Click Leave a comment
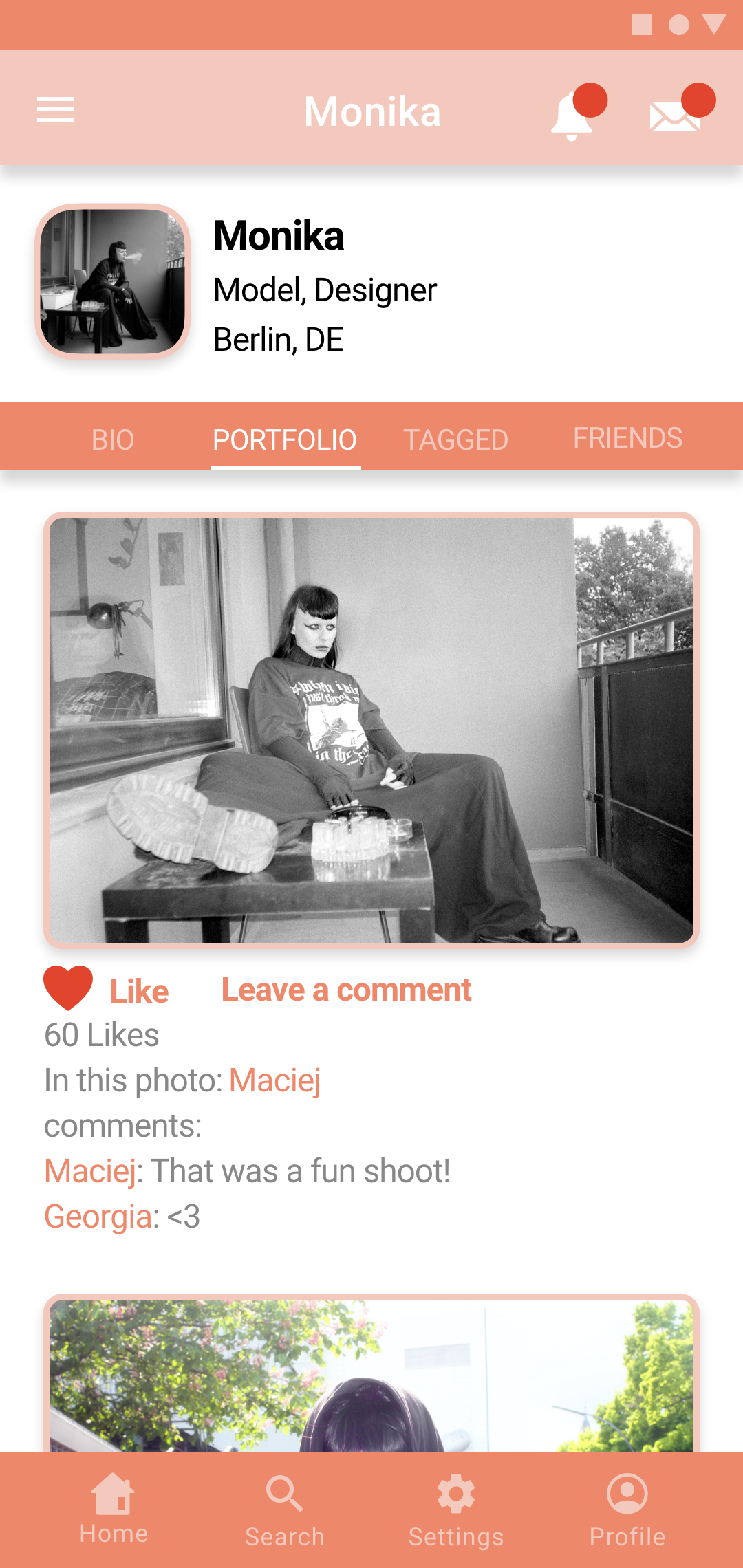 tap(346, 990)
